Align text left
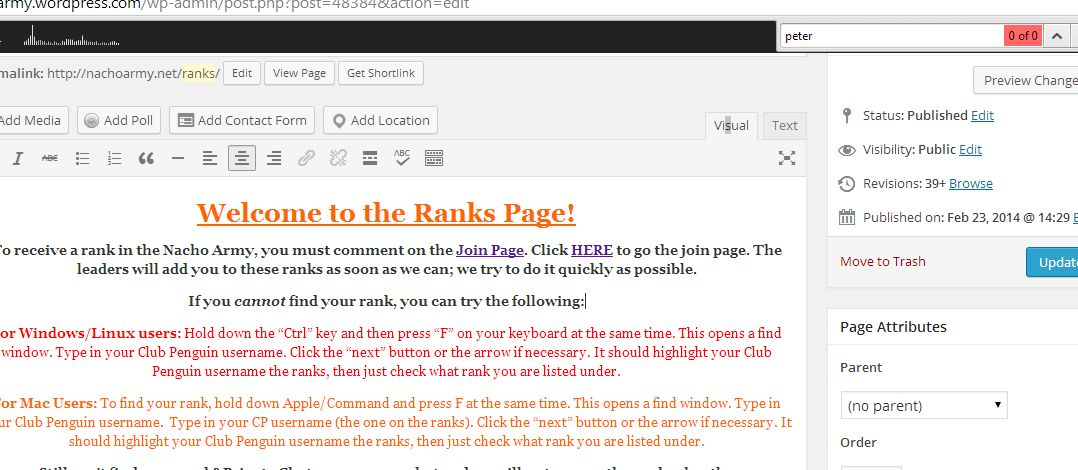Screen dimensions: 1078x470 click(209, 158)
